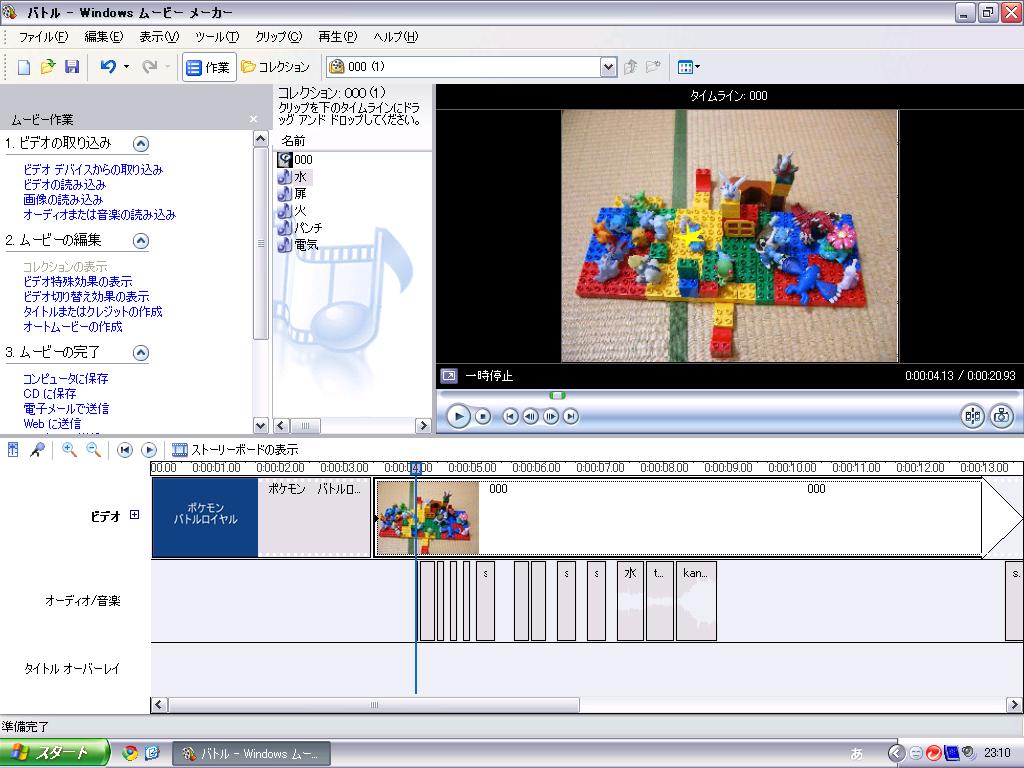Click CD に保存 link
The width and height of the screenshot is (1024, 768).
(50, 394)
